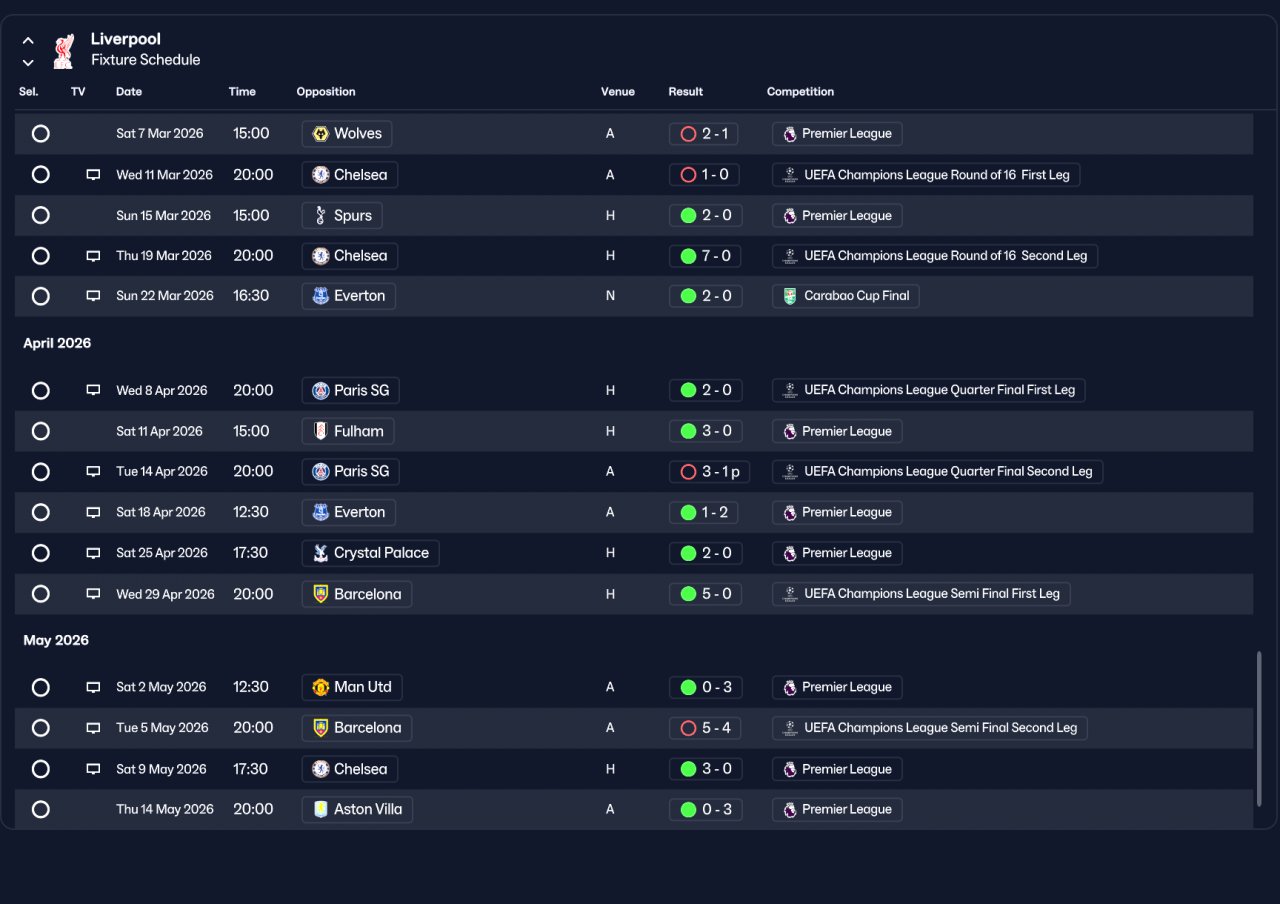Click the TV icon for Crystal Palace fixture
This screenshot has width=1280, height=904.
93,553
